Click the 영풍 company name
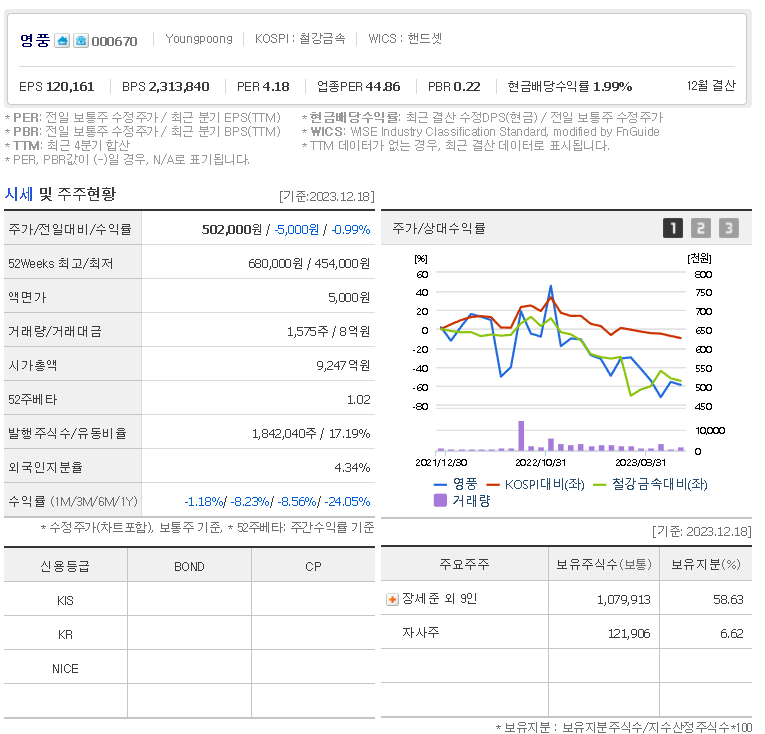The image size is (765, 734). pyautogui.click(x=35, y=40)
